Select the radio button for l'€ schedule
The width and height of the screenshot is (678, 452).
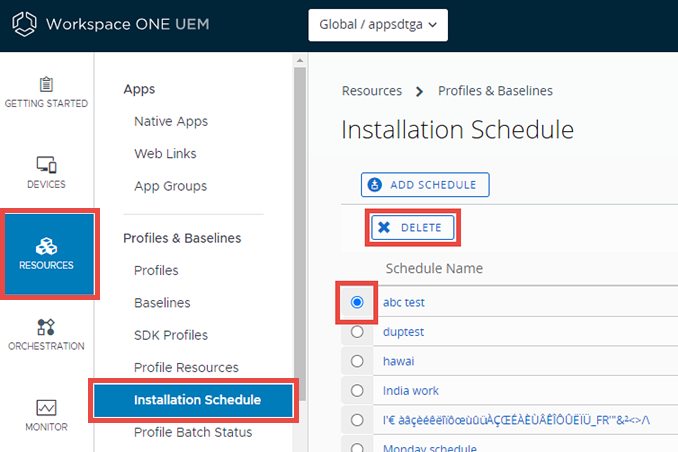[x=357, y=420]
